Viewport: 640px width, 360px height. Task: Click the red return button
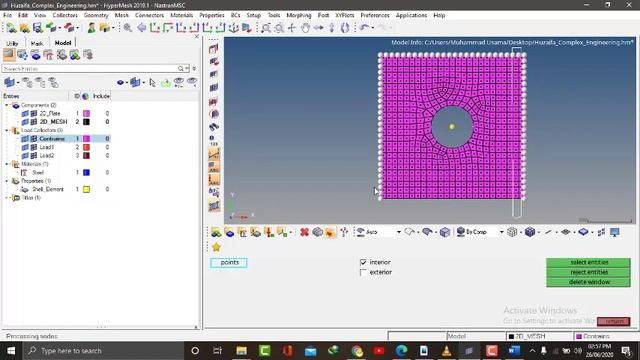pos(613,322)
